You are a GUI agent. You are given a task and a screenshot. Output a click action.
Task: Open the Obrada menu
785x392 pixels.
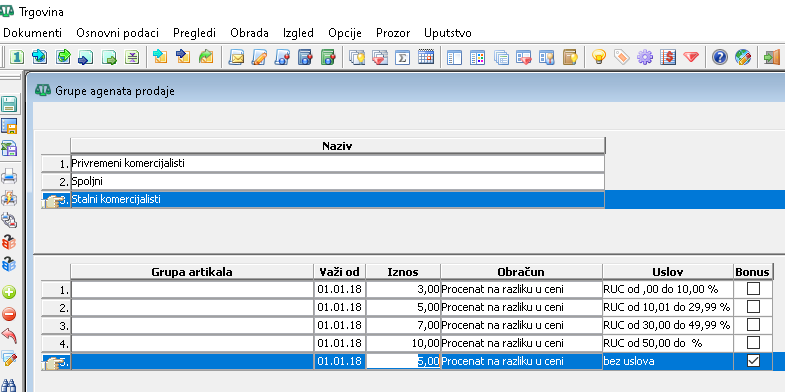coord(249,33)
